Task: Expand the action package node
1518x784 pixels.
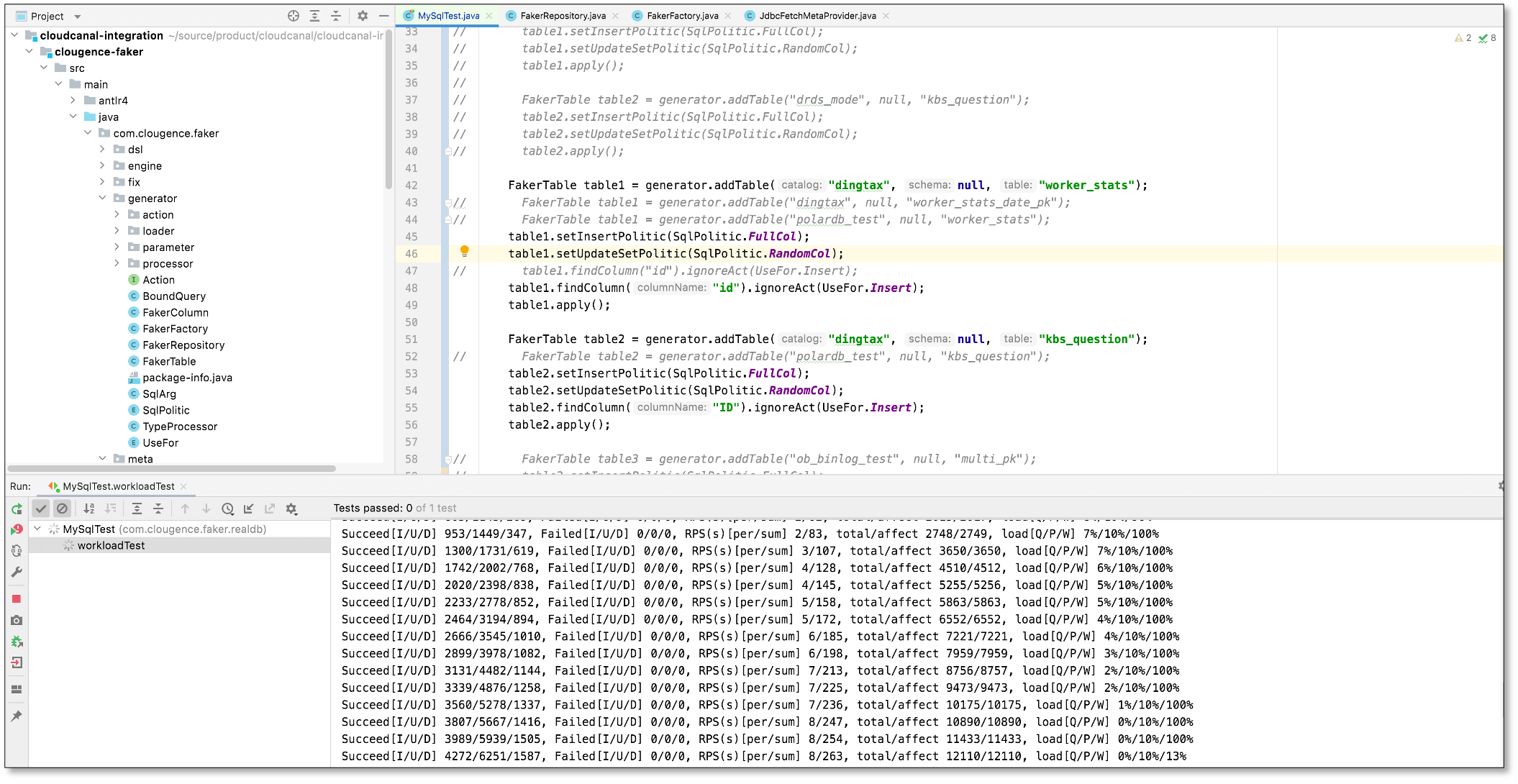Action: click(x=117, y=214)
